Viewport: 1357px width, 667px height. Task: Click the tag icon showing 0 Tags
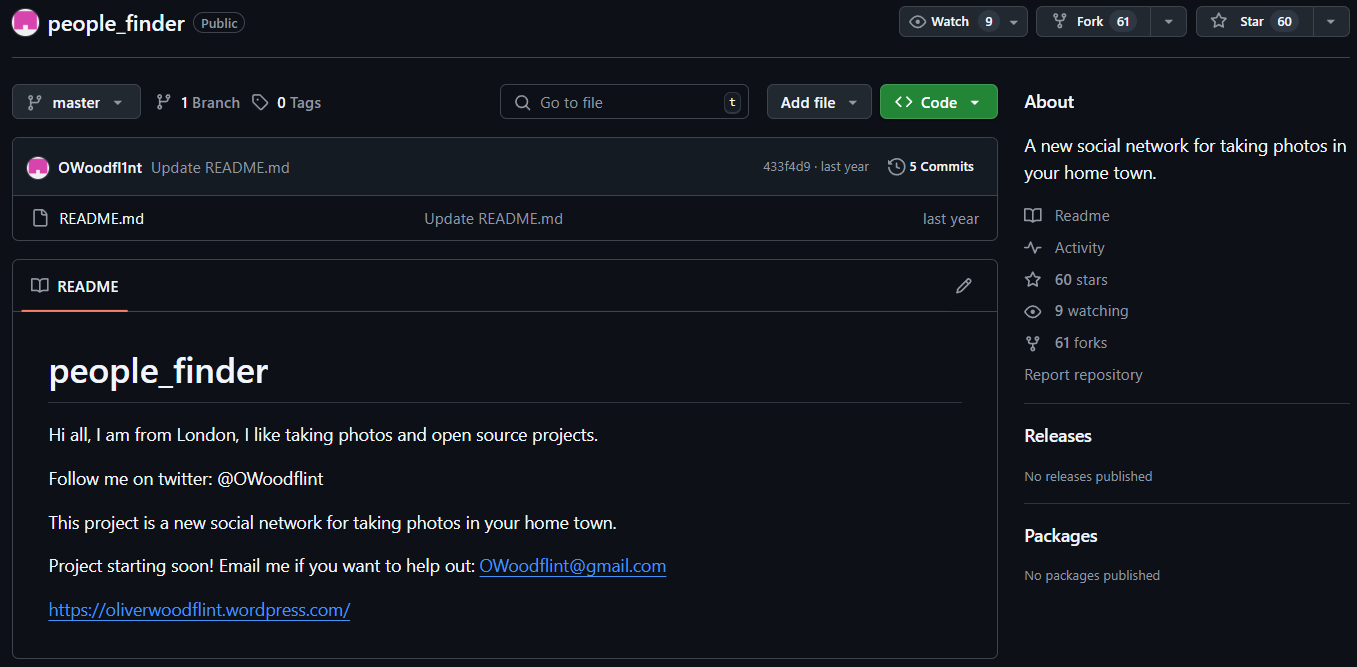(x=260, y=102)
